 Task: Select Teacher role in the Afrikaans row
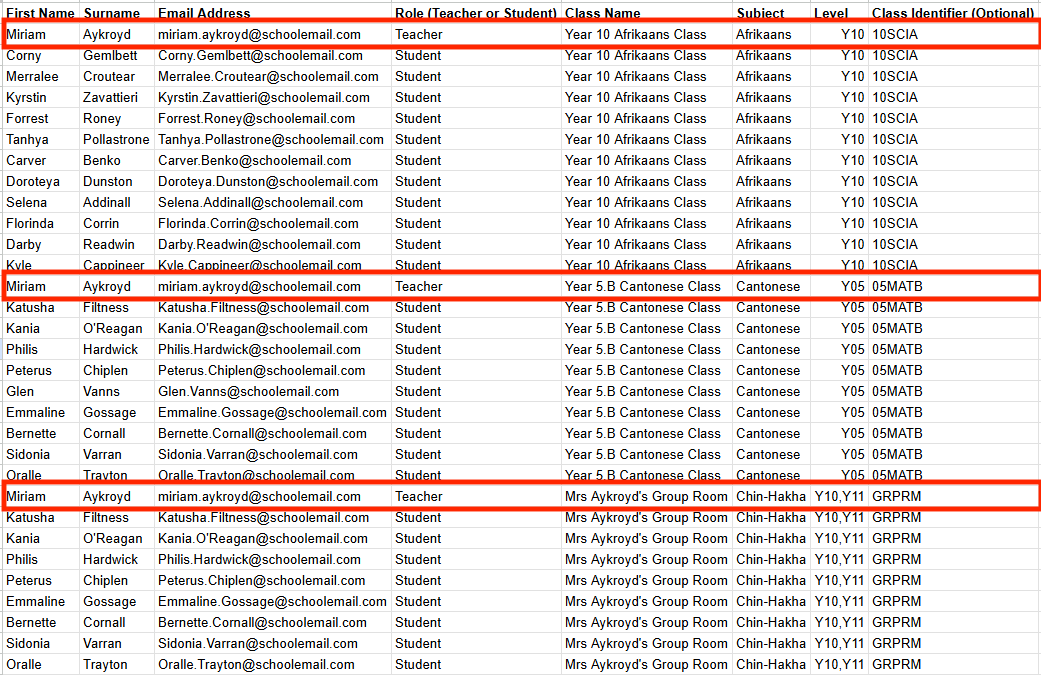click(475, 35)
